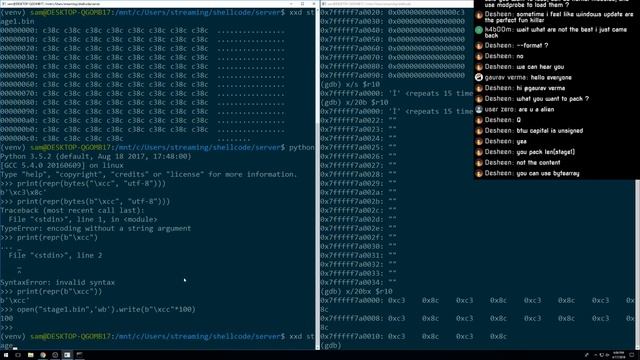The width and height of the screenshot is (640, 360).
Task: Click the 'TypeError: encoding without a string argument' line
Action: click(96, 228)
